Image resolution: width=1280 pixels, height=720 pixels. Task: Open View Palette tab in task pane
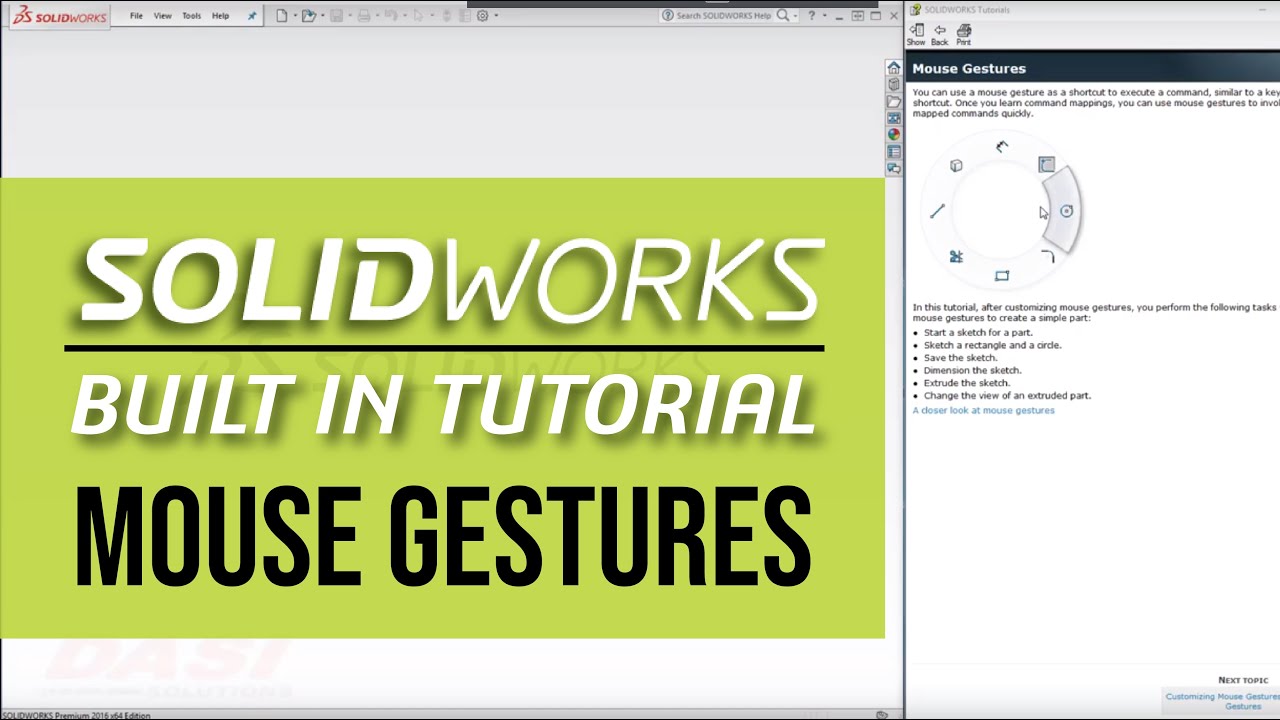(x=894, y=118)
